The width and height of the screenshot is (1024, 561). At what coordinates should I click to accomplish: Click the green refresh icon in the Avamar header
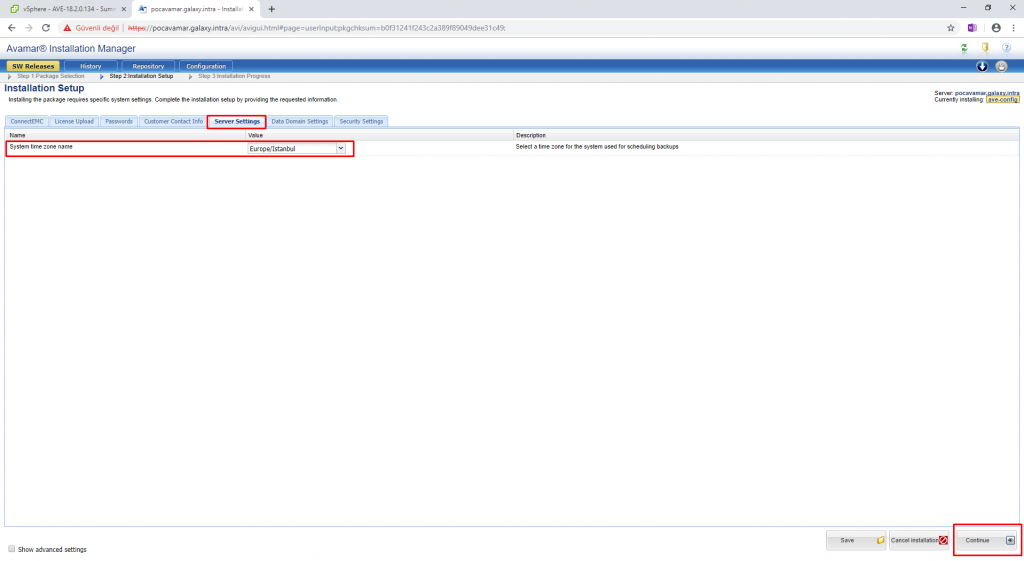pyautogui.click(x=964, y=48)
